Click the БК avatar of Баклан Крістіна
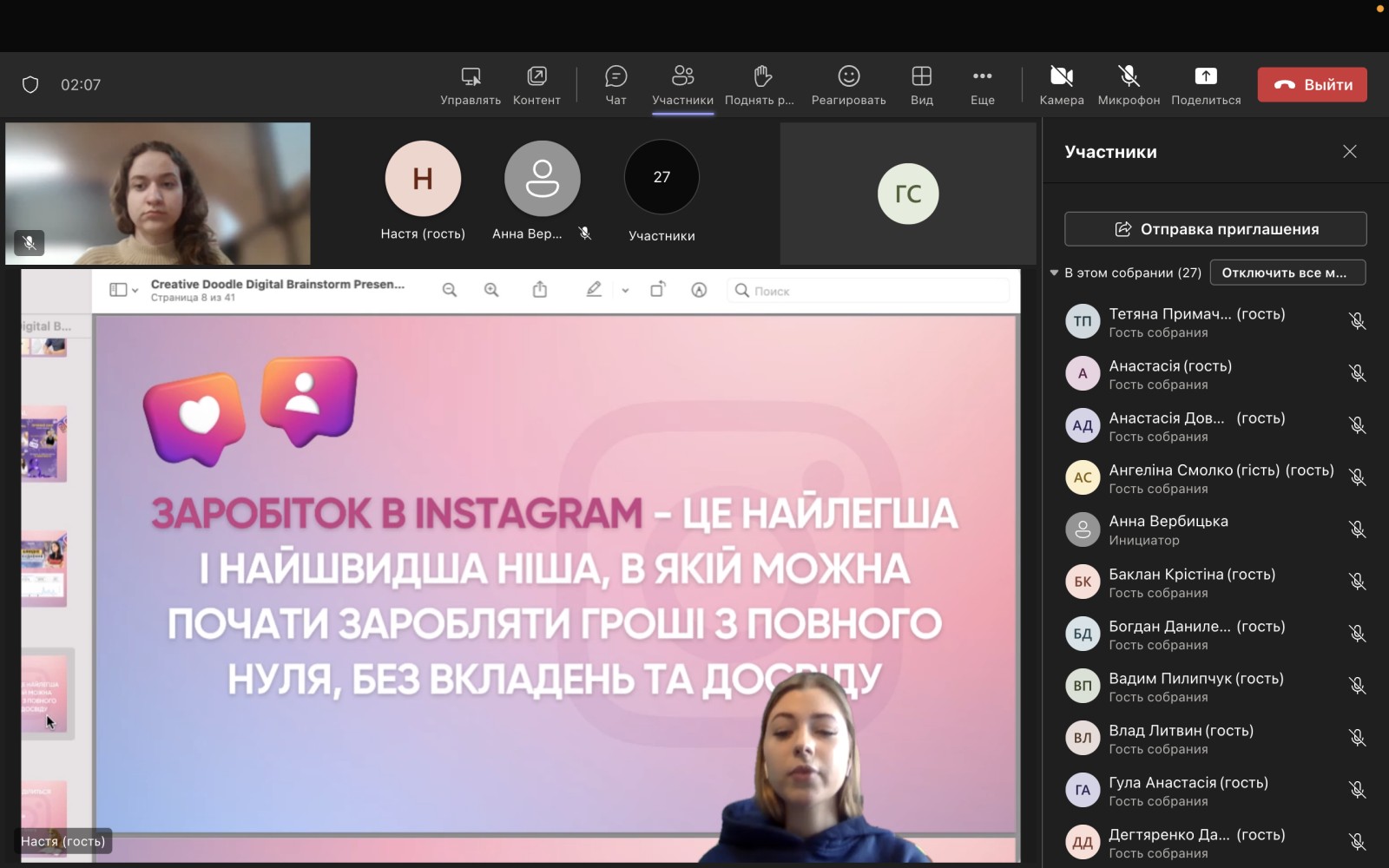Screen dimensions: 1389x868 coord(1083,582)
